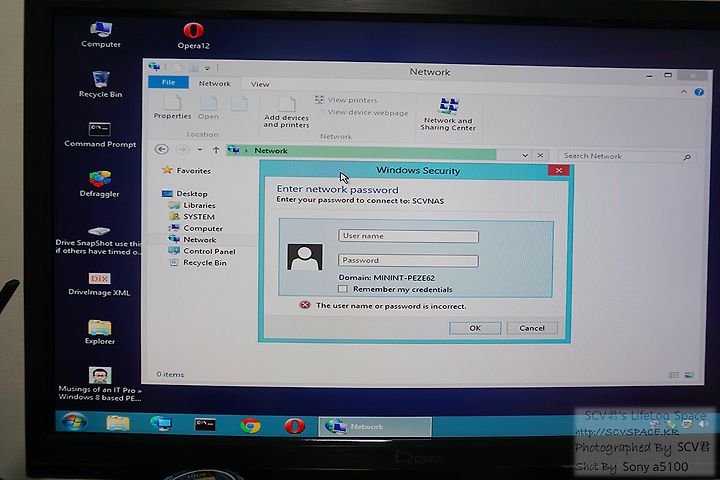Go forward with the Forward arrow
This screenshot has height=480, width=720.
182,150
